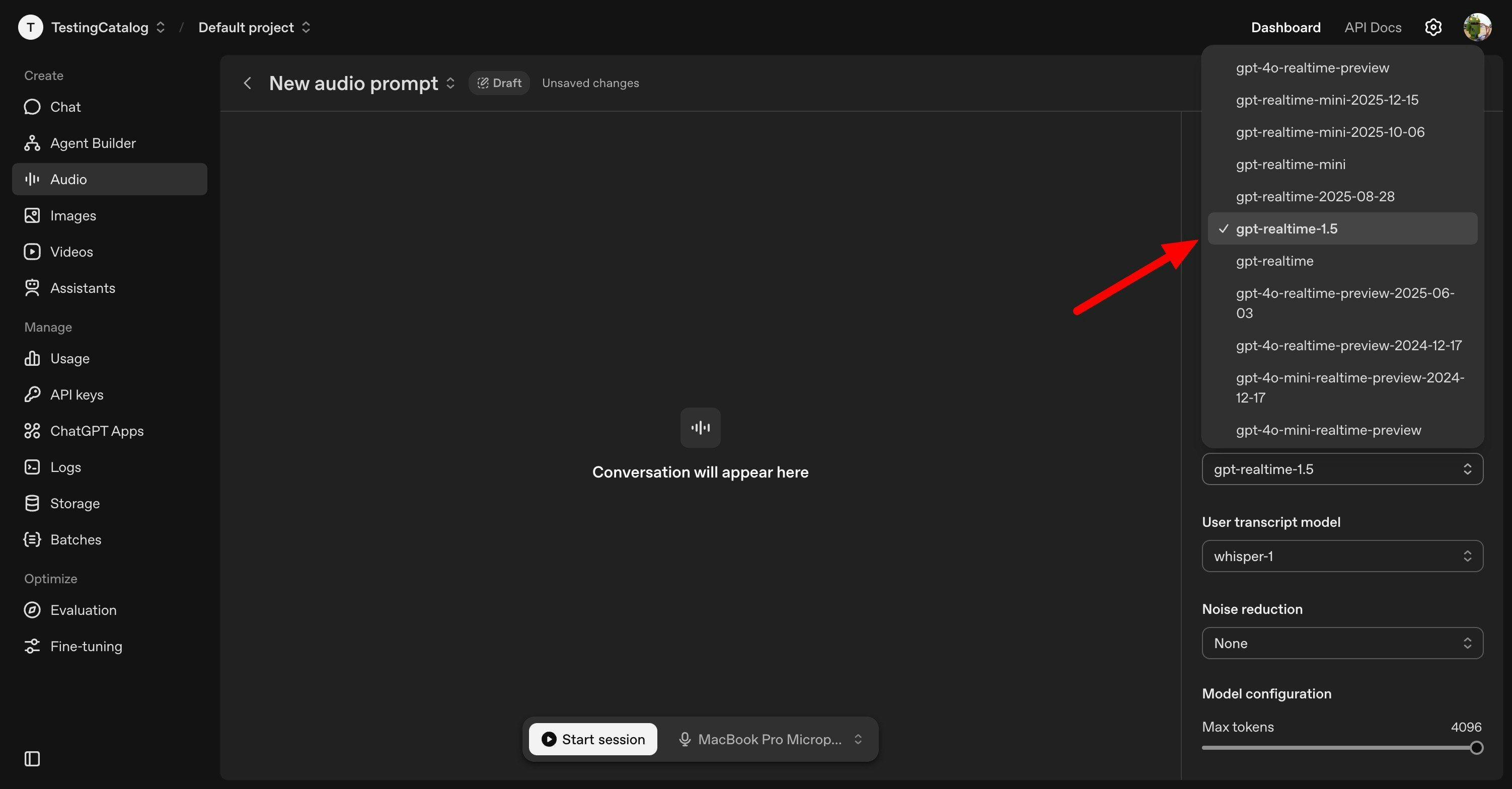Open the settings gear menu

tap(1433, 27)
